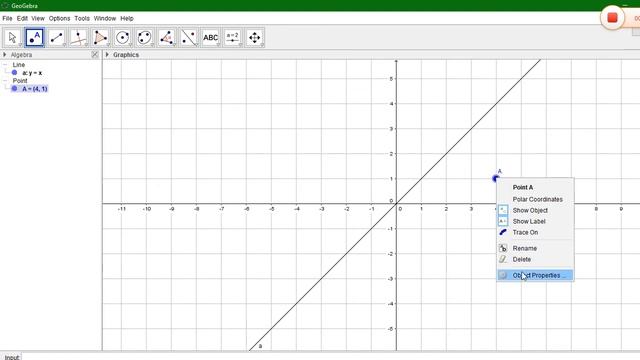Select the Move Graphics View tool
This screenshot has height=360, width=640.
[255, 38]
